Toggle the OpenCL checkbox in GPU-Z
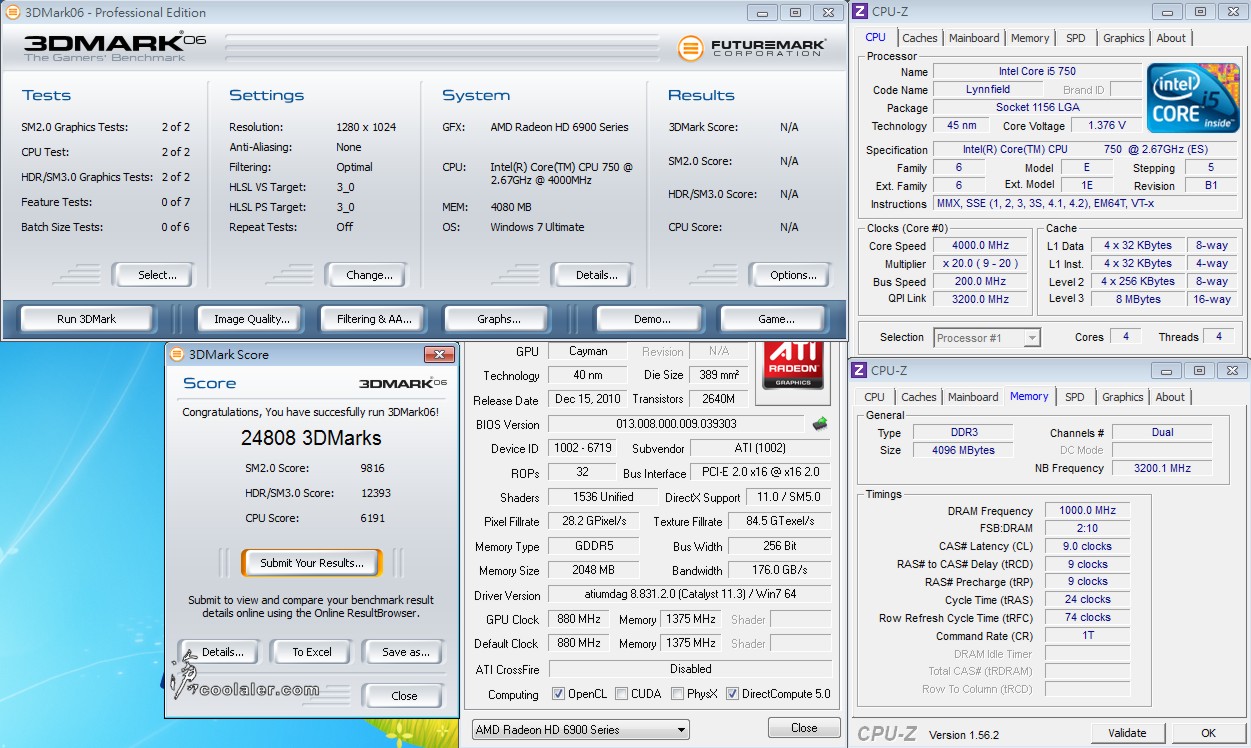This screenshot has height=748, width=1251. click(558, 694)
